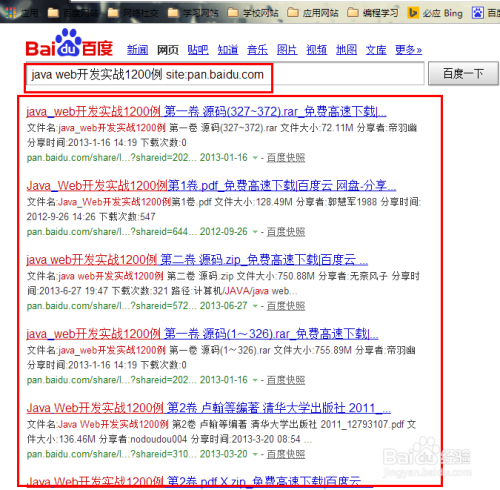The height and width of the screenshot is (490, 500).
Task: Expand arrow beside 2013-01-16 under 源码(1~326).rar
Action: [x=255, y=380]
